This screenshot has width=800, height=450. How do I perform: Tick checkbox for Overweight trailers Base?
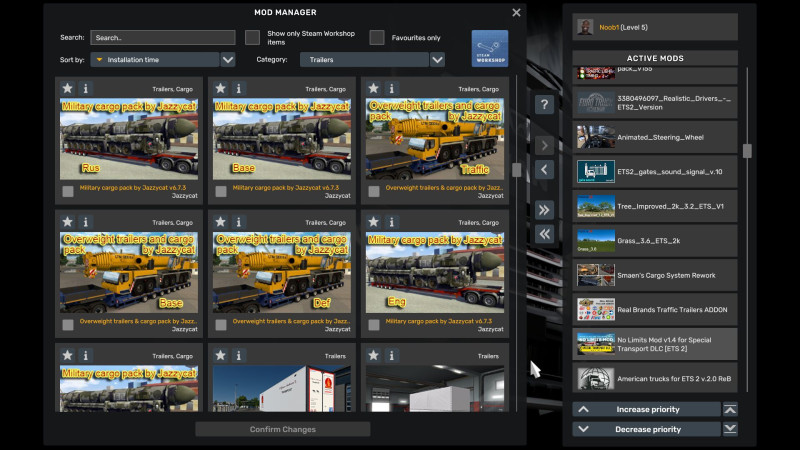(x=68, y=325)
